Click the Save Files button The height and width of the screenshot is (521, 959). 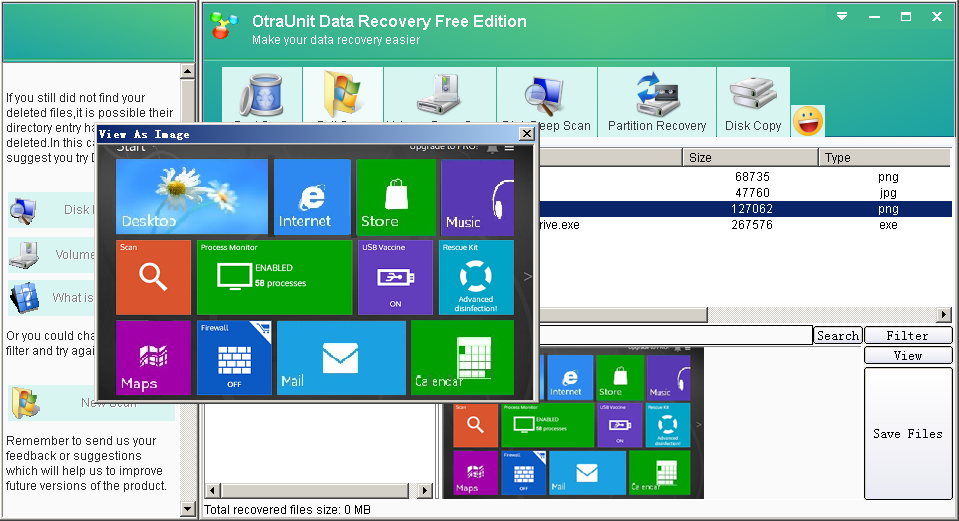(x=908, y=434)
